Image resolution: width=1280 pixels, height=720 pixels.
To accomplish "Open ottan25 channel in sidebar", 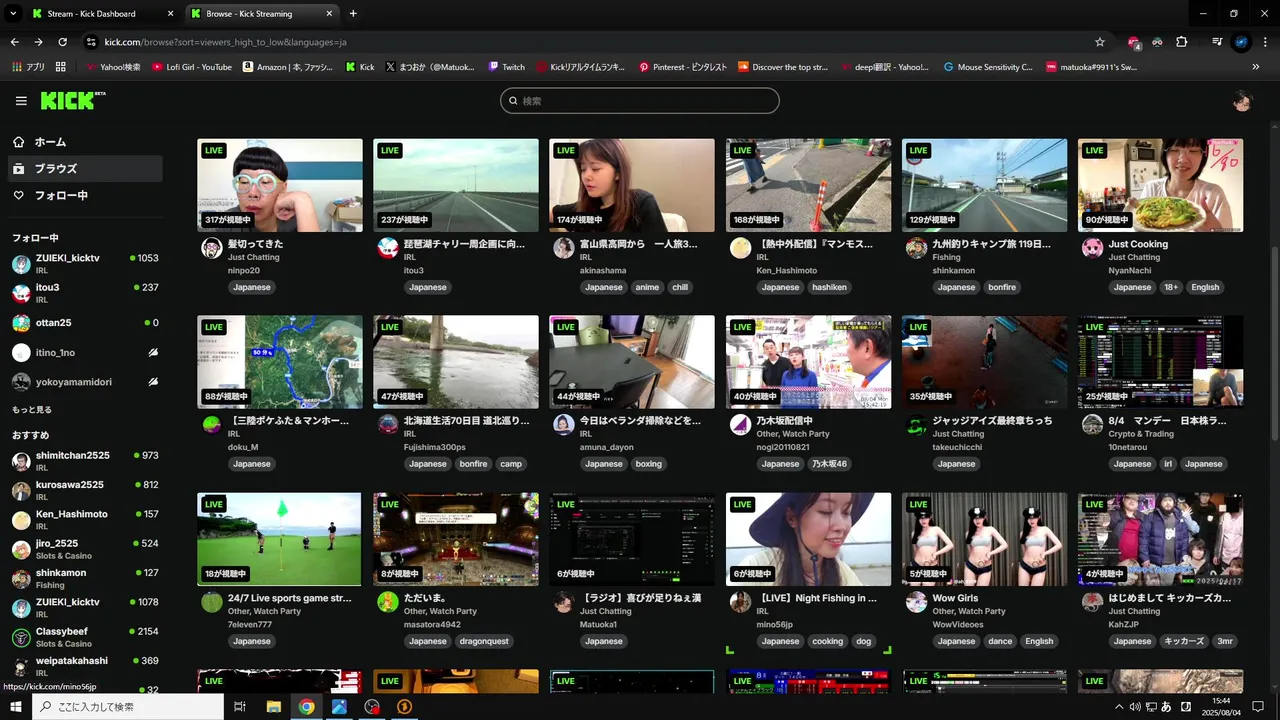I will coord(85,323).
